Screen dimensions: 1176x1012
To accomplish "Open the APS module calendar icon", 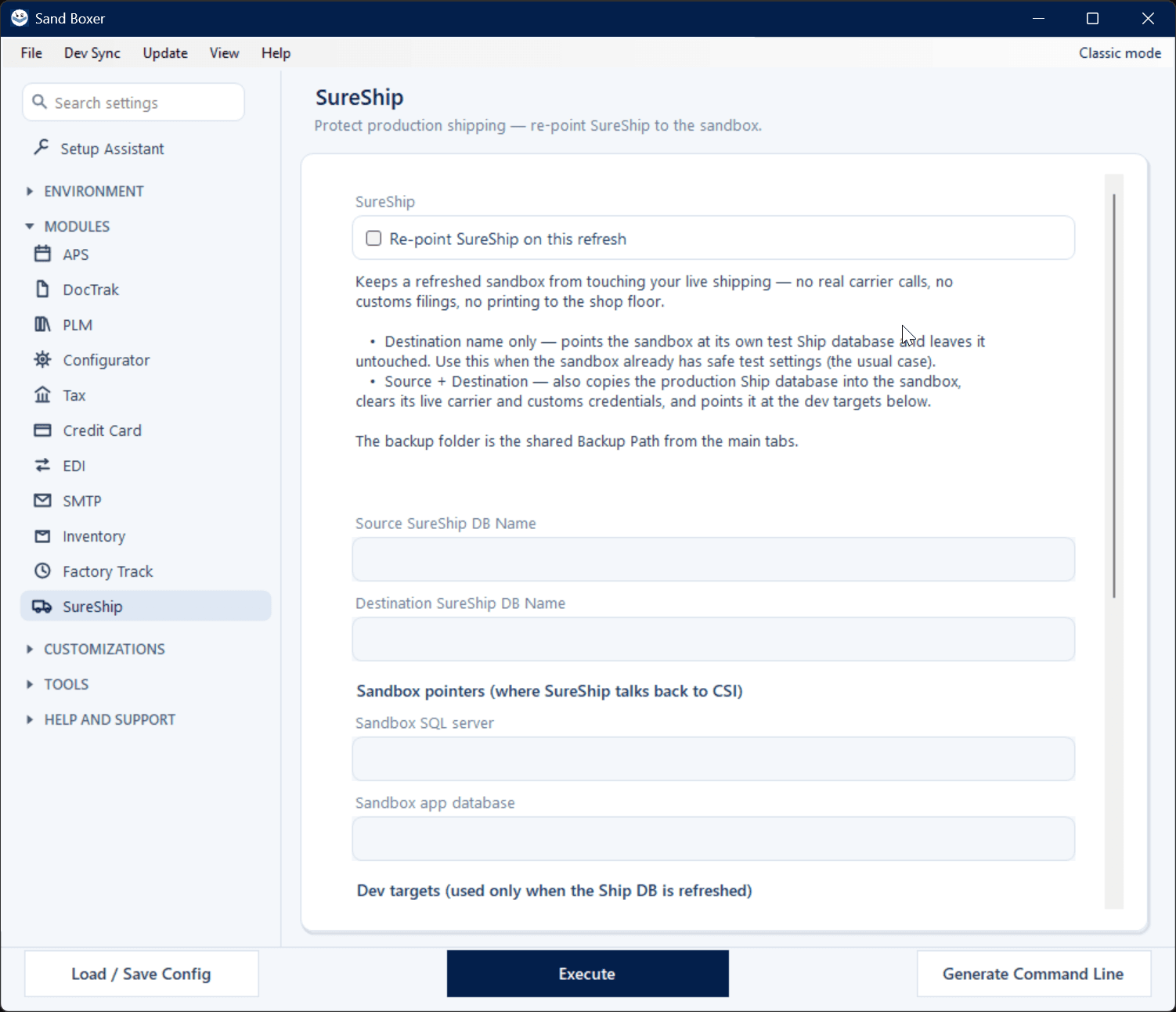I will click(42, 254).
